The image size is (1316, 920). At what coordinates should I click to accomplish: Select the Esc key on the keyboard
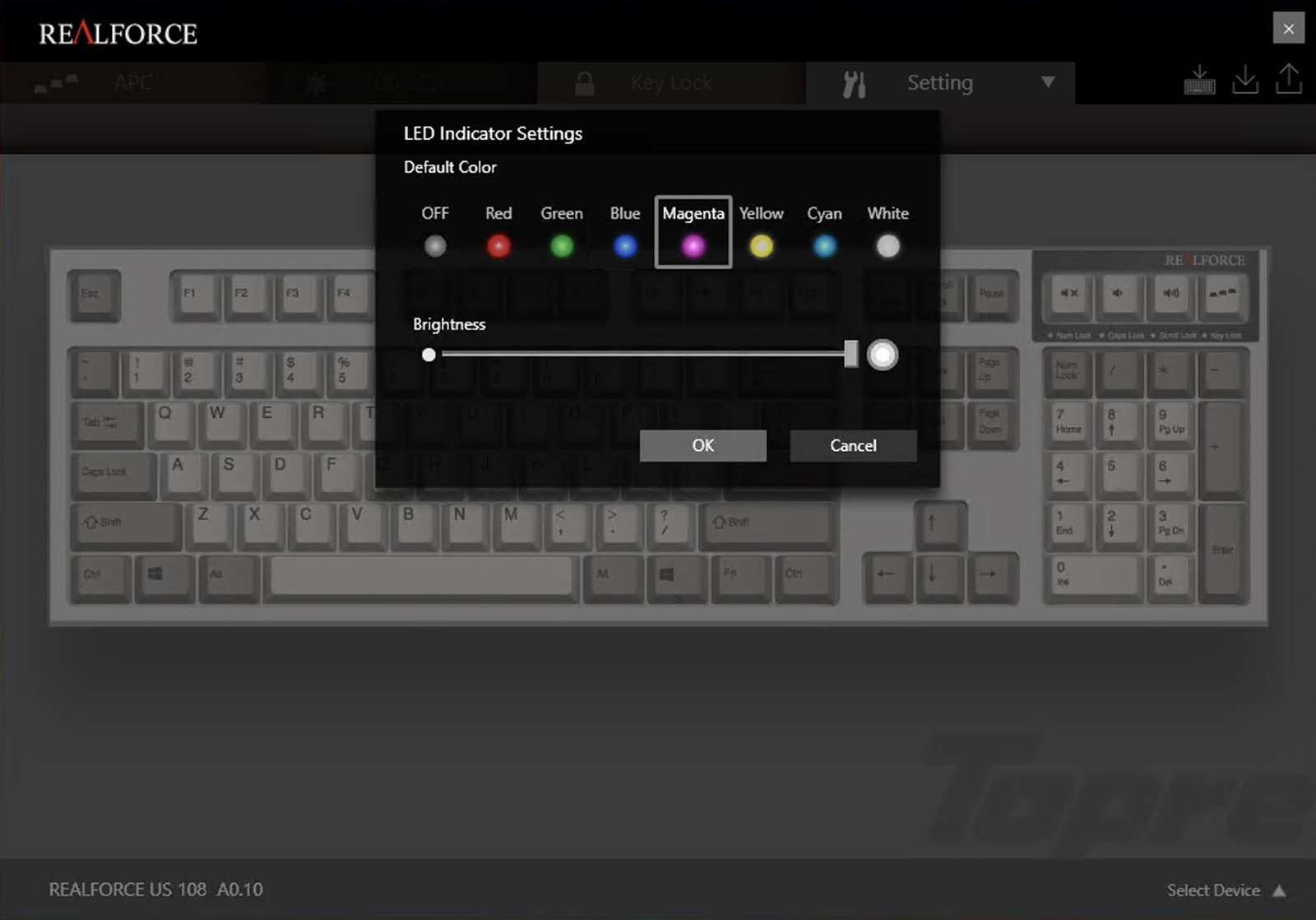93,295
